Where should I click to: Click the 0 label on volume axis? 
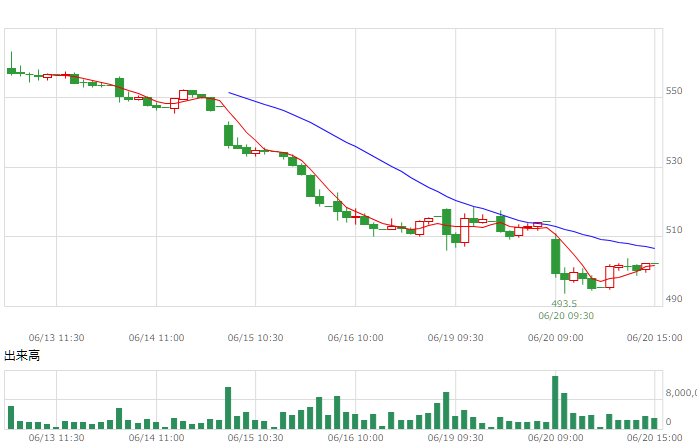668,422
